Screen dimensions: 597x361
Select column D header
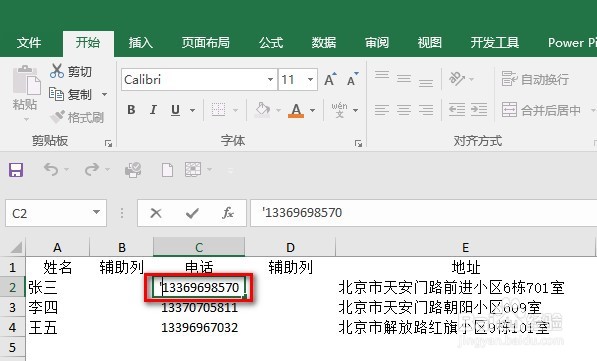(x=290, y=247)
